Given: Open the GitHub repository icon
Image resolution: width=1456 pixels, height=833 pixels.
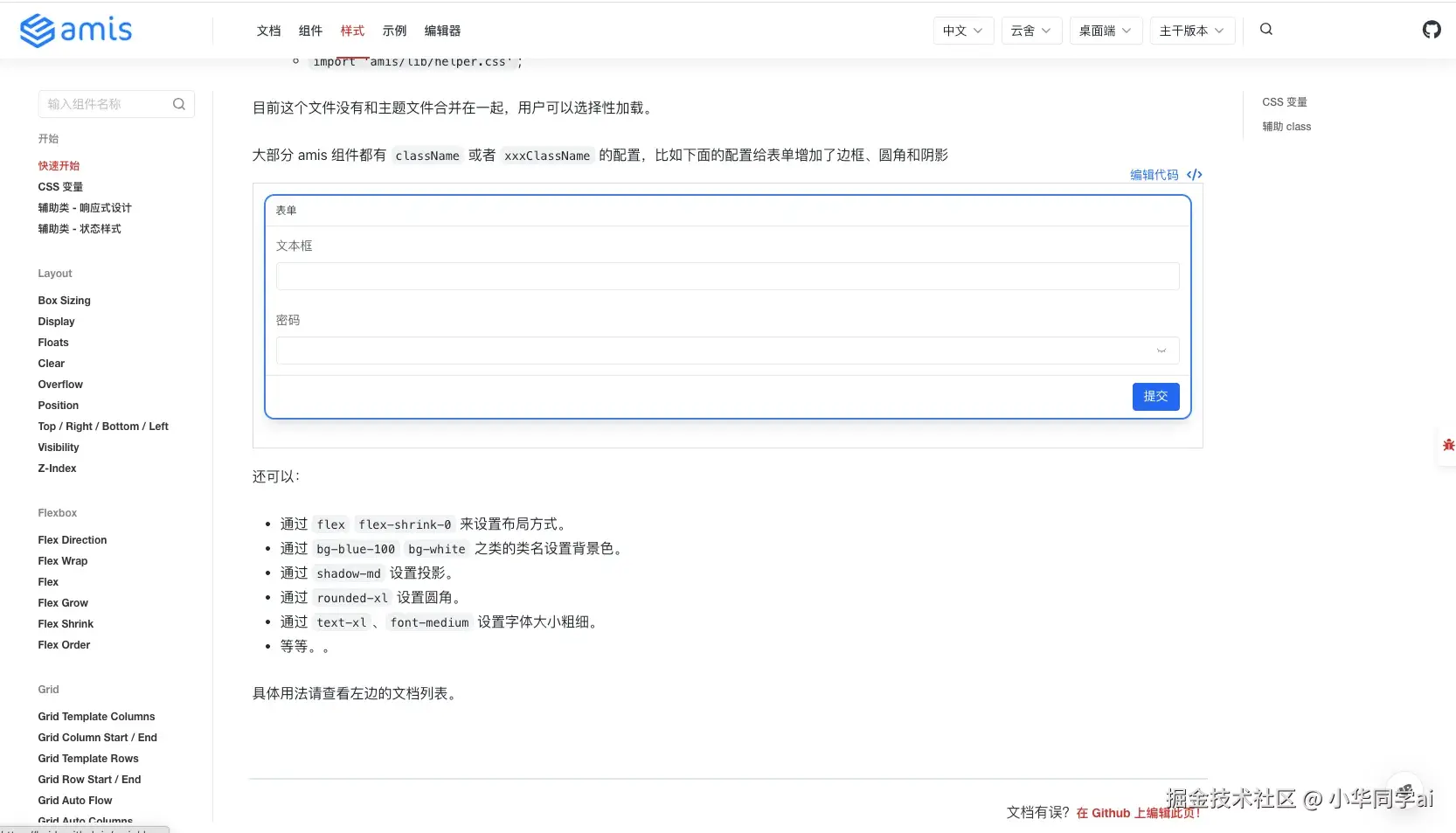Looking at the screenshot, I should click(x=1432, y=30).
